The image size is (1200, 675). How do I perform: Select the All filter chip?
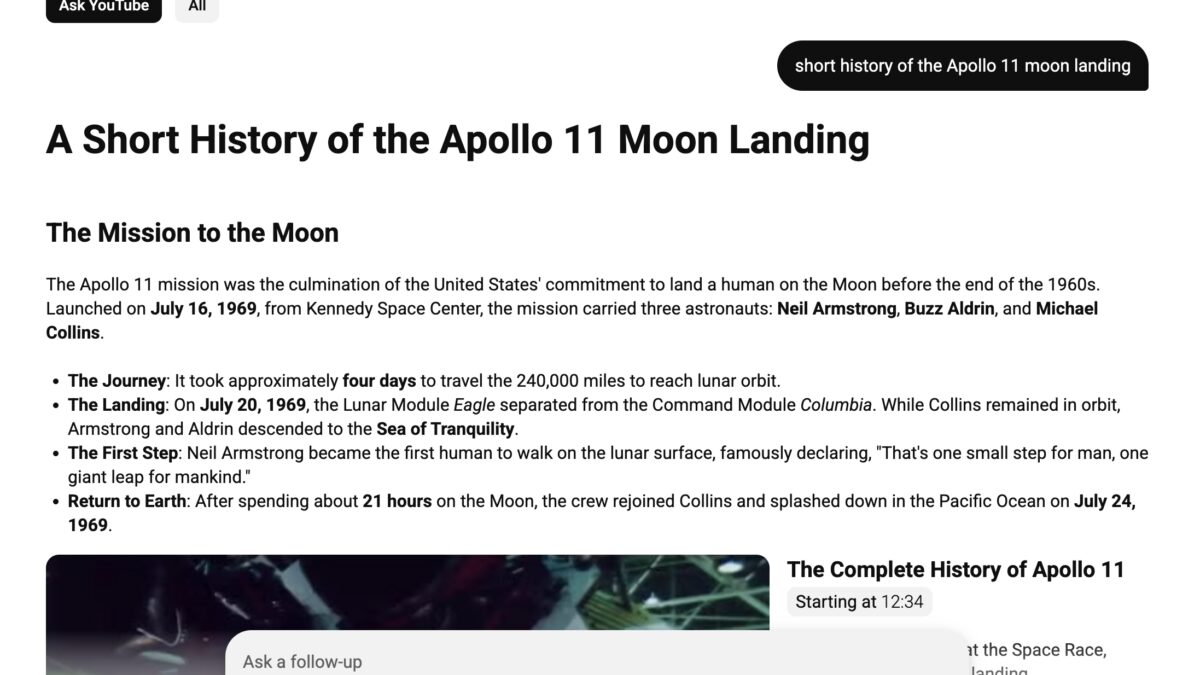tap(197, 7)
